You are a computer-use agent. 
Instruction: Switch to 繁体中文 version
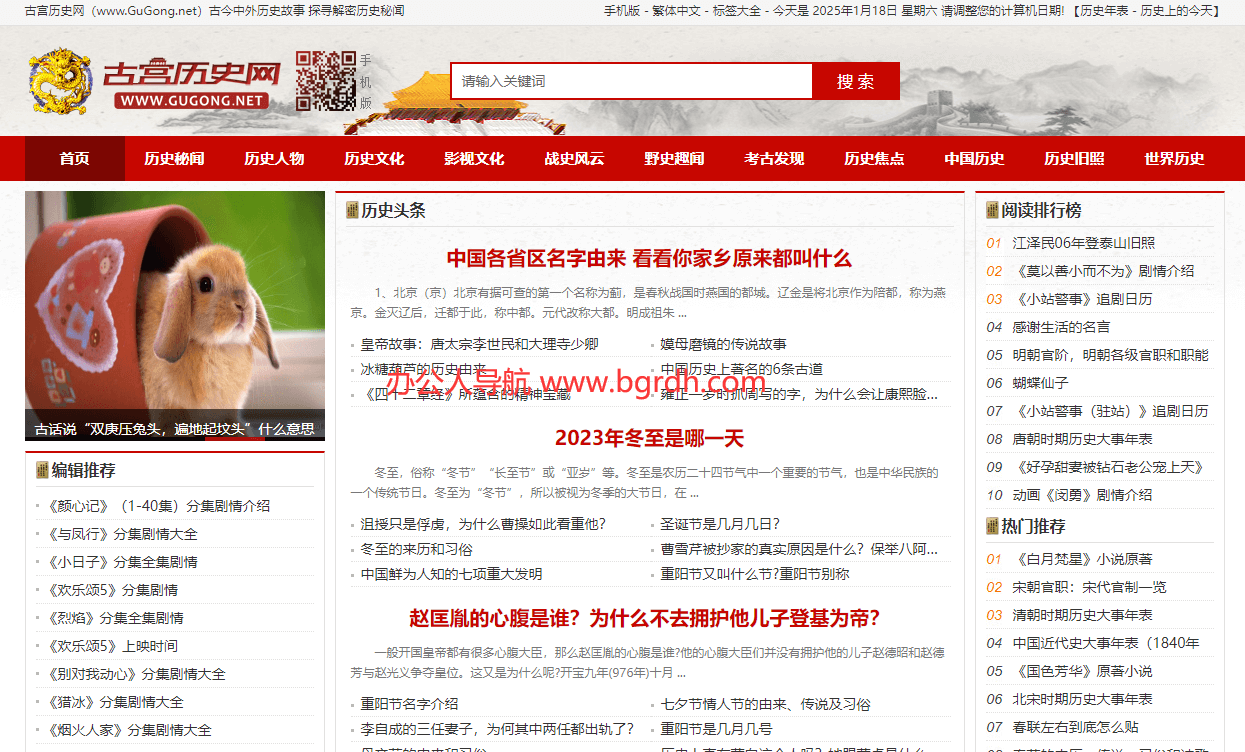point(676,11)
